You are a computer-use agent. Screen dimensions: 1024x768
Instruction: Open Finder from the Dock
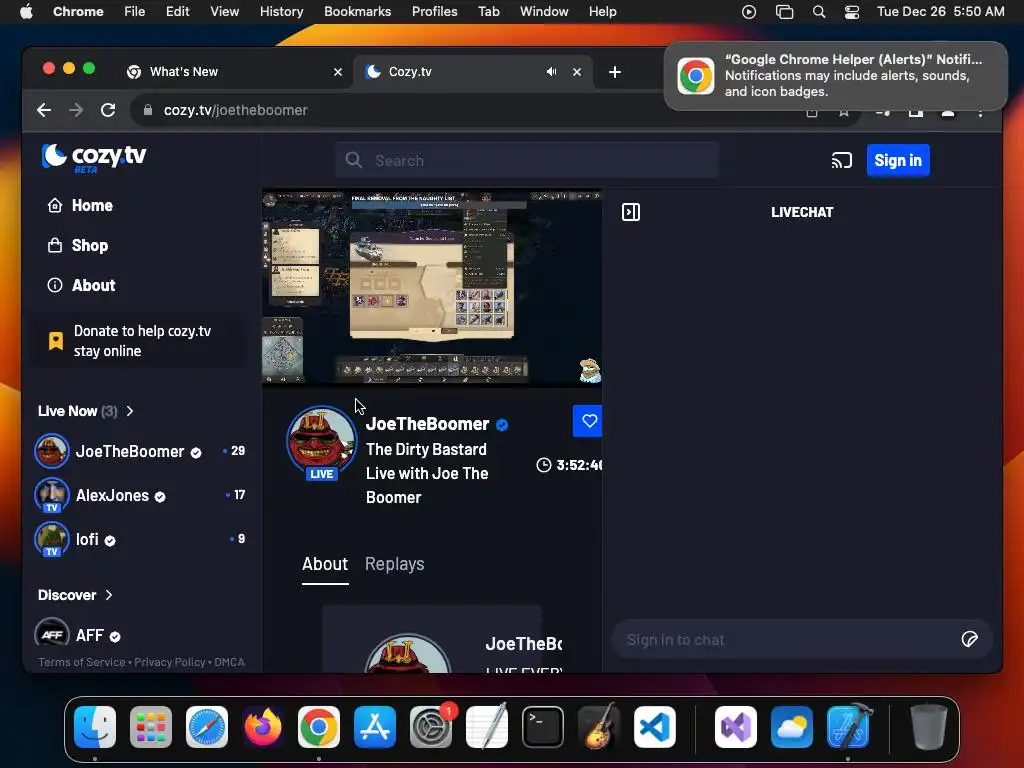coord(95,726)
